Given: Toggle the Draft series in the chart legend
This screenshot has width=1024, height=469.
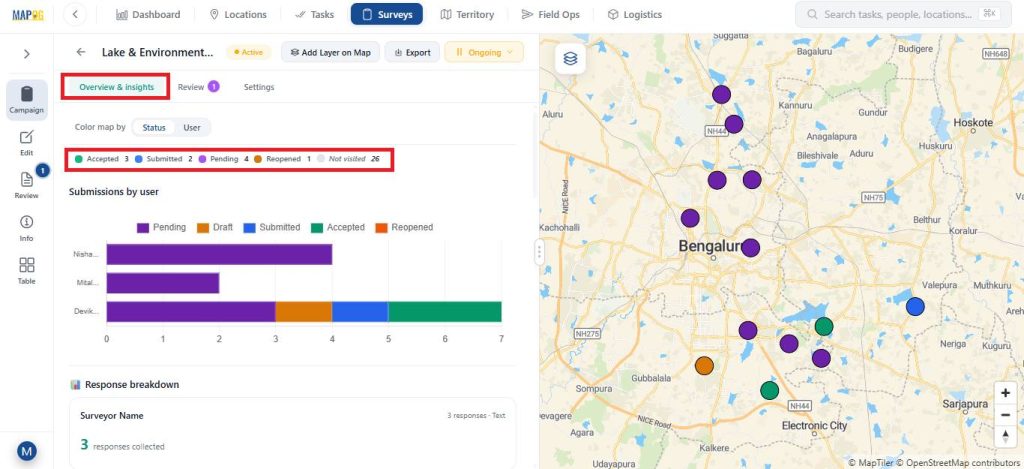Looking at the screenshot, I should (x=215, y=227).
